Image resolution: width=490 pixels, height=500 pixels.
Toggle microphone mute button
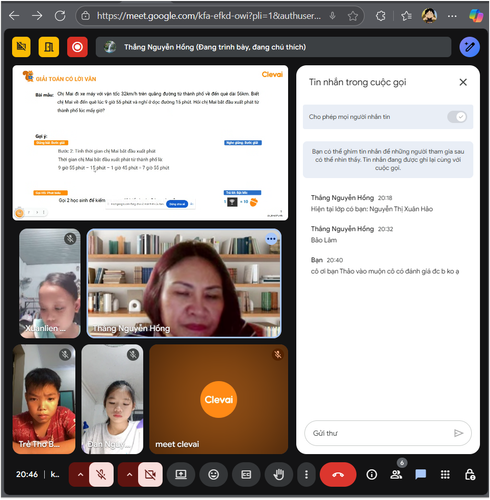pos(101,475)
